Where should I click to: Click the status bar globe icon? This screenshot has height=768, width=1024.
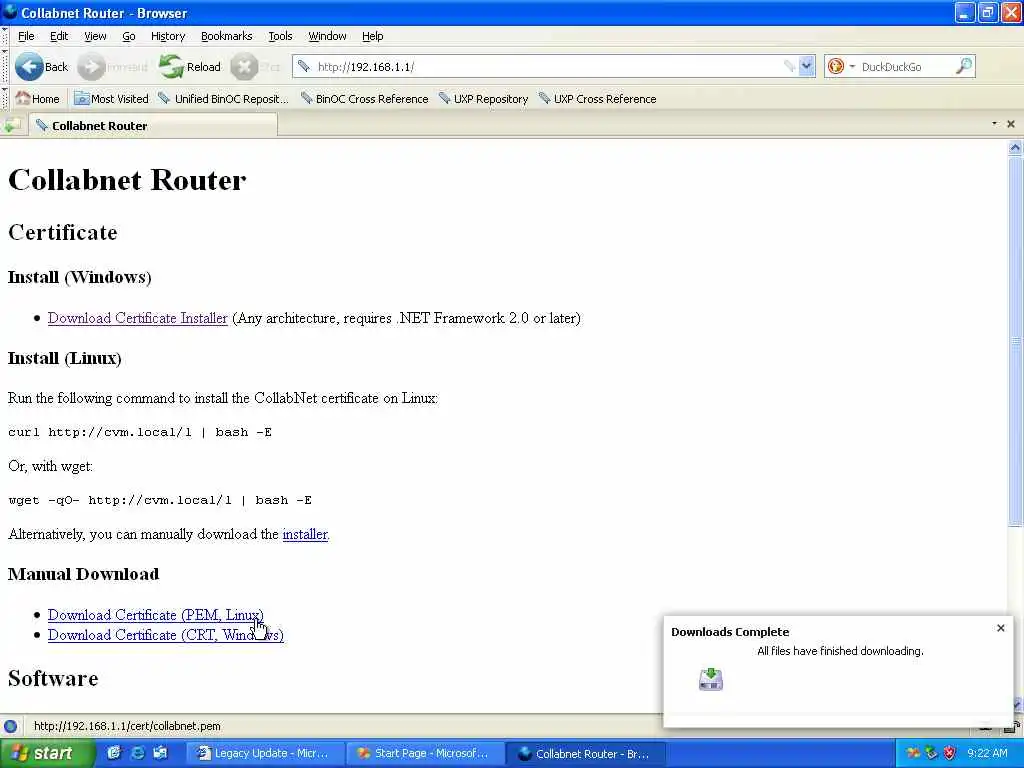(10, 726)
